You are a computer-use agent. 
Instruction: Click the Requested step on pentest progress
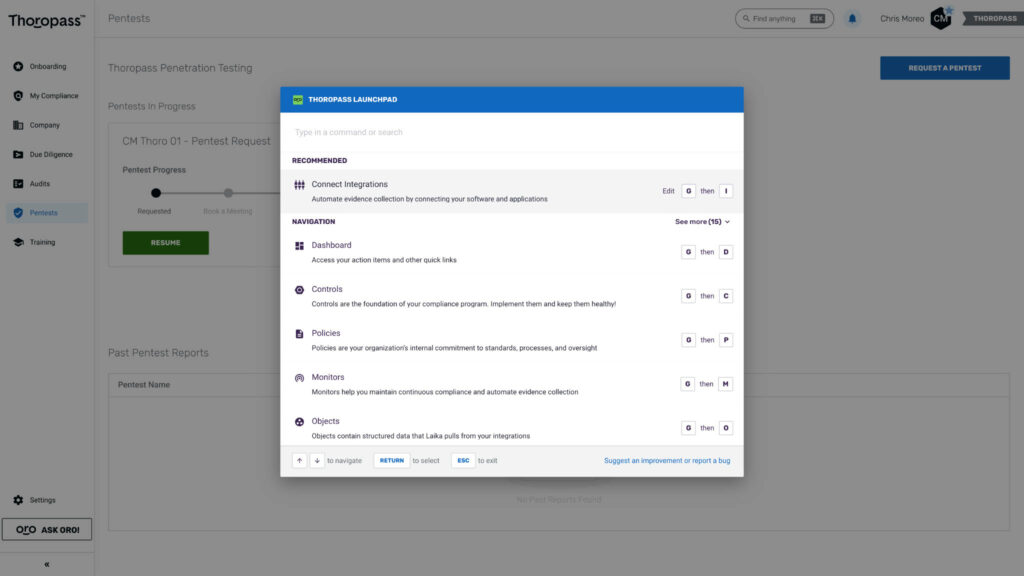pos(155,193)
